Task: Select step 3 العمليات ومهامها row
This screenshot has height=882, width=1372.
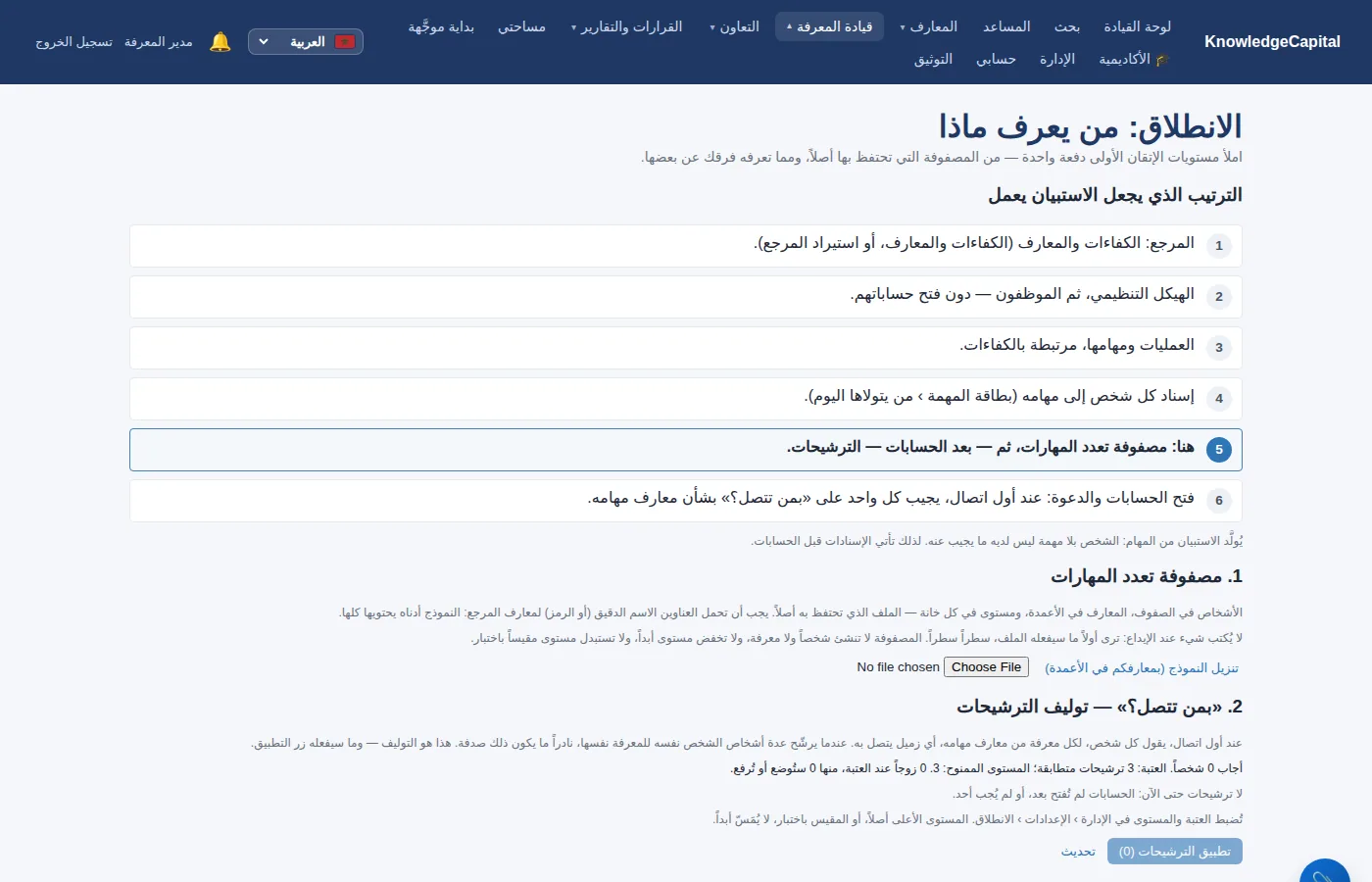Action: coord(686,348)
